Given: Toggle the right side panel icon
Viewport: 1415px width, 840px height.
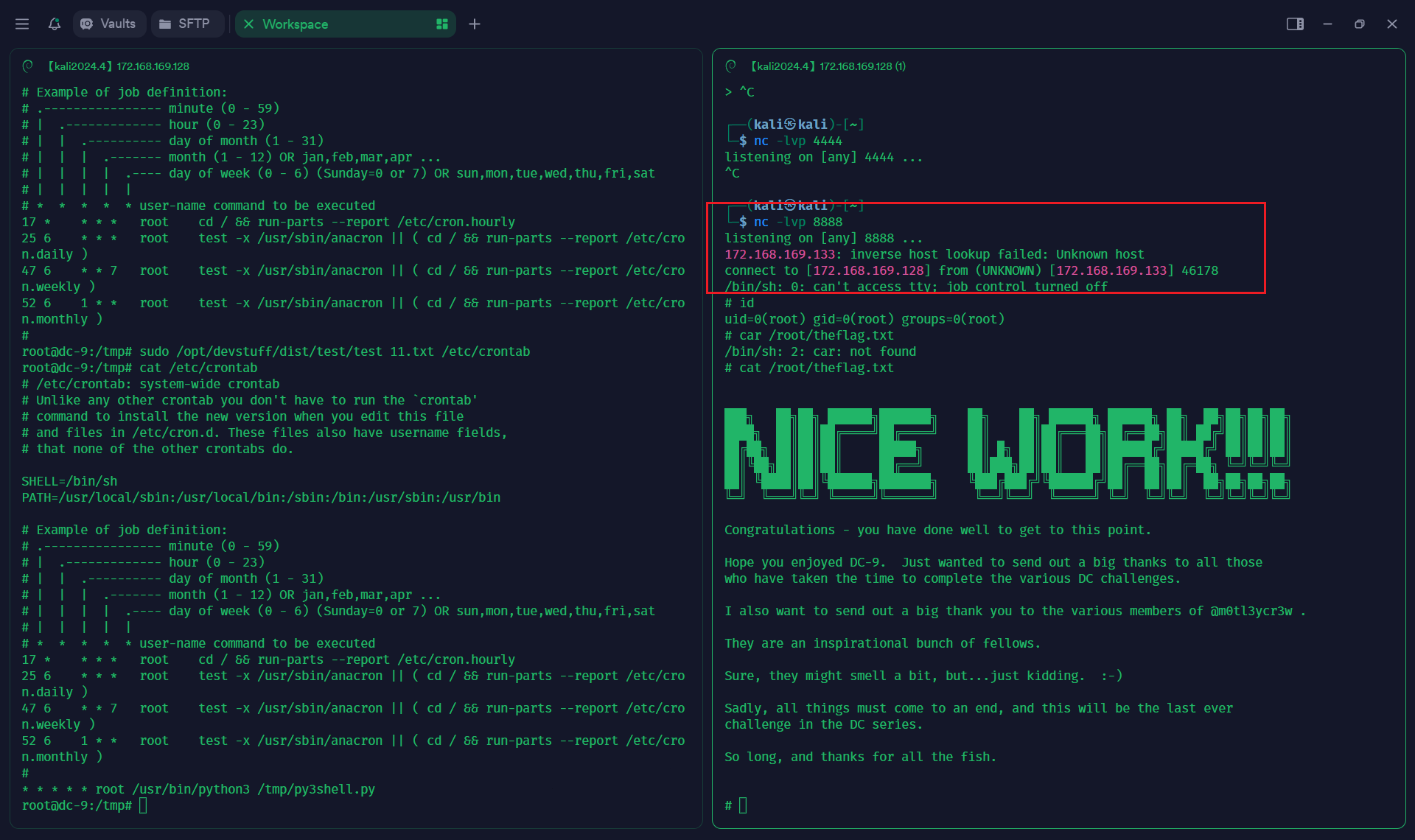Looking at the screenshot, I should (1295, 24).
